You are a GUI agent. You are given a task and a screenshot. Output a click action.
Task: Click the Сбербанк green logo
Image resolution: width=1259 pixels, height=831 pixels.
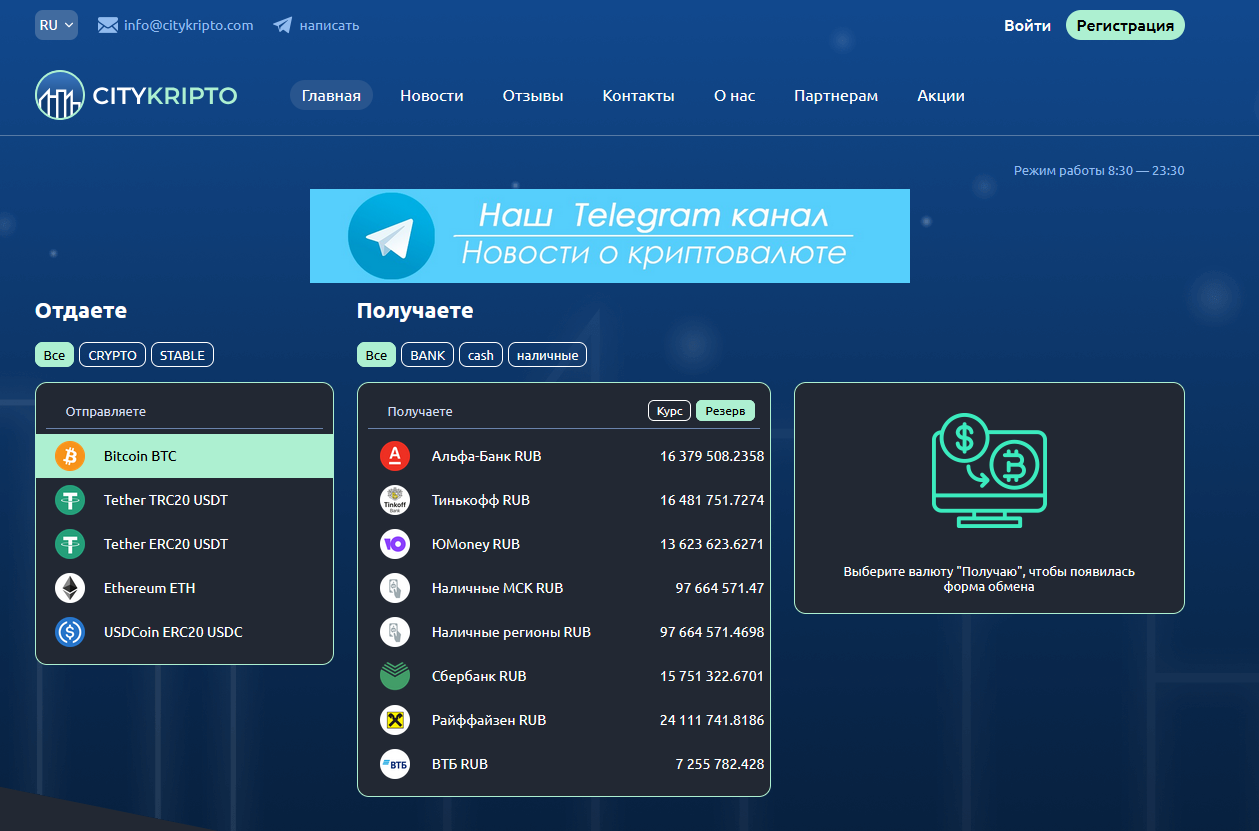(x=394, y=675)
